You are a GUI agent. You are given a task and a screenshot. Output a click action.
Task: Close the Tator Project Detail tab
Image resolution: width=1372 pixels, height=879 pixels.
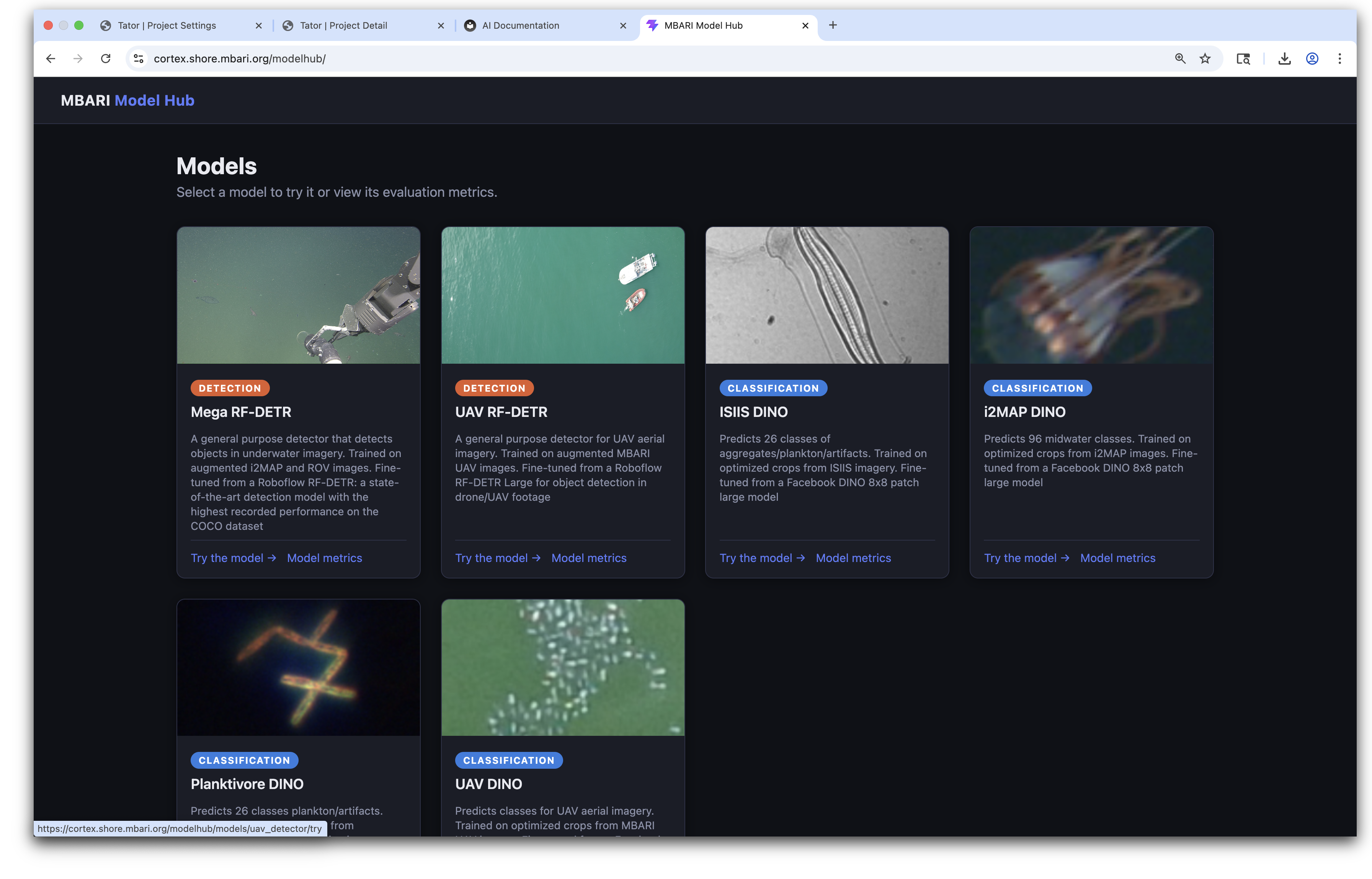[441, 26]
